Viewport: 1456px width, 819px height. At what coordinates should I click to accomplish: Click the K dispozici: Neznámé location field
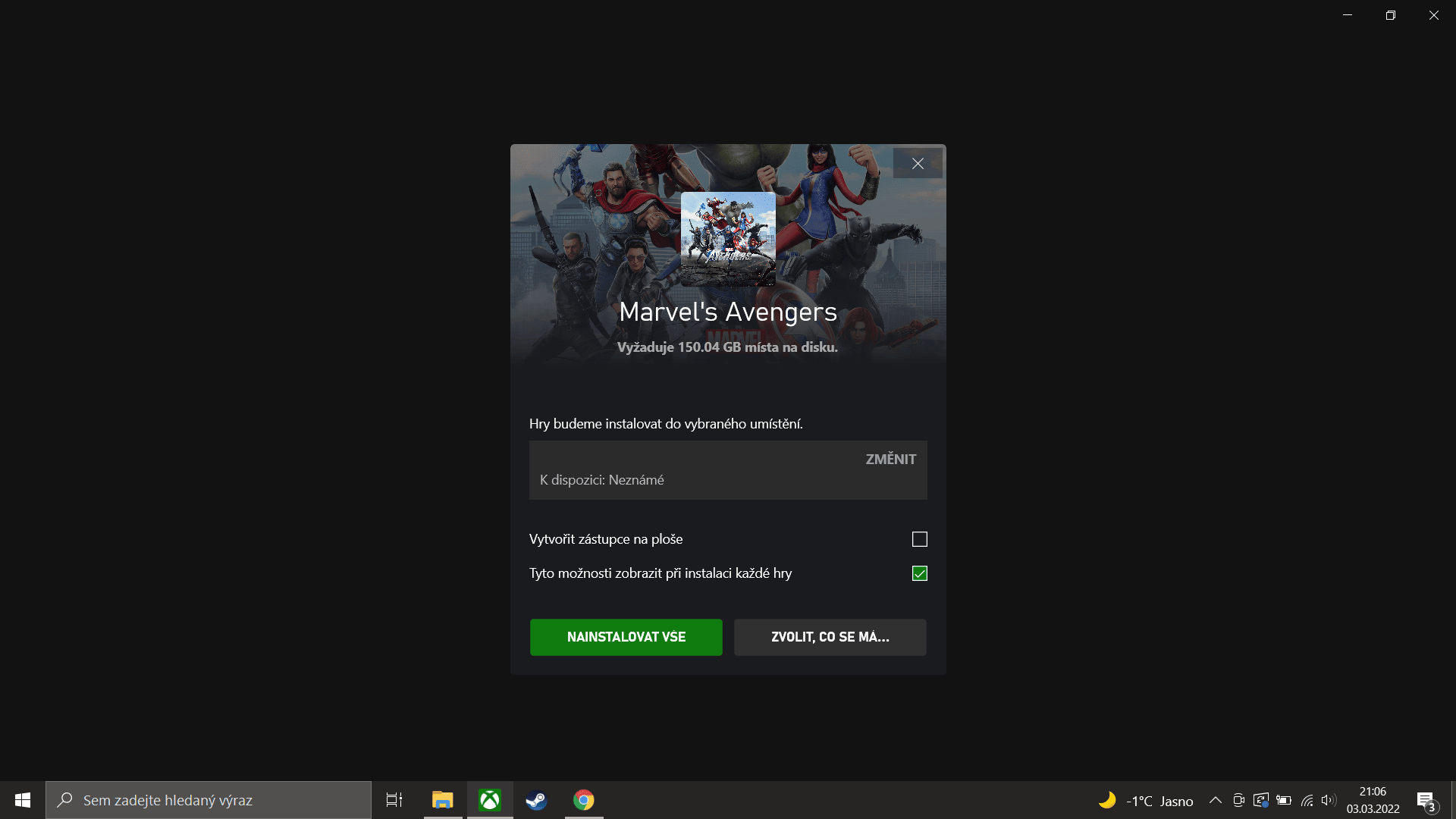728,470
